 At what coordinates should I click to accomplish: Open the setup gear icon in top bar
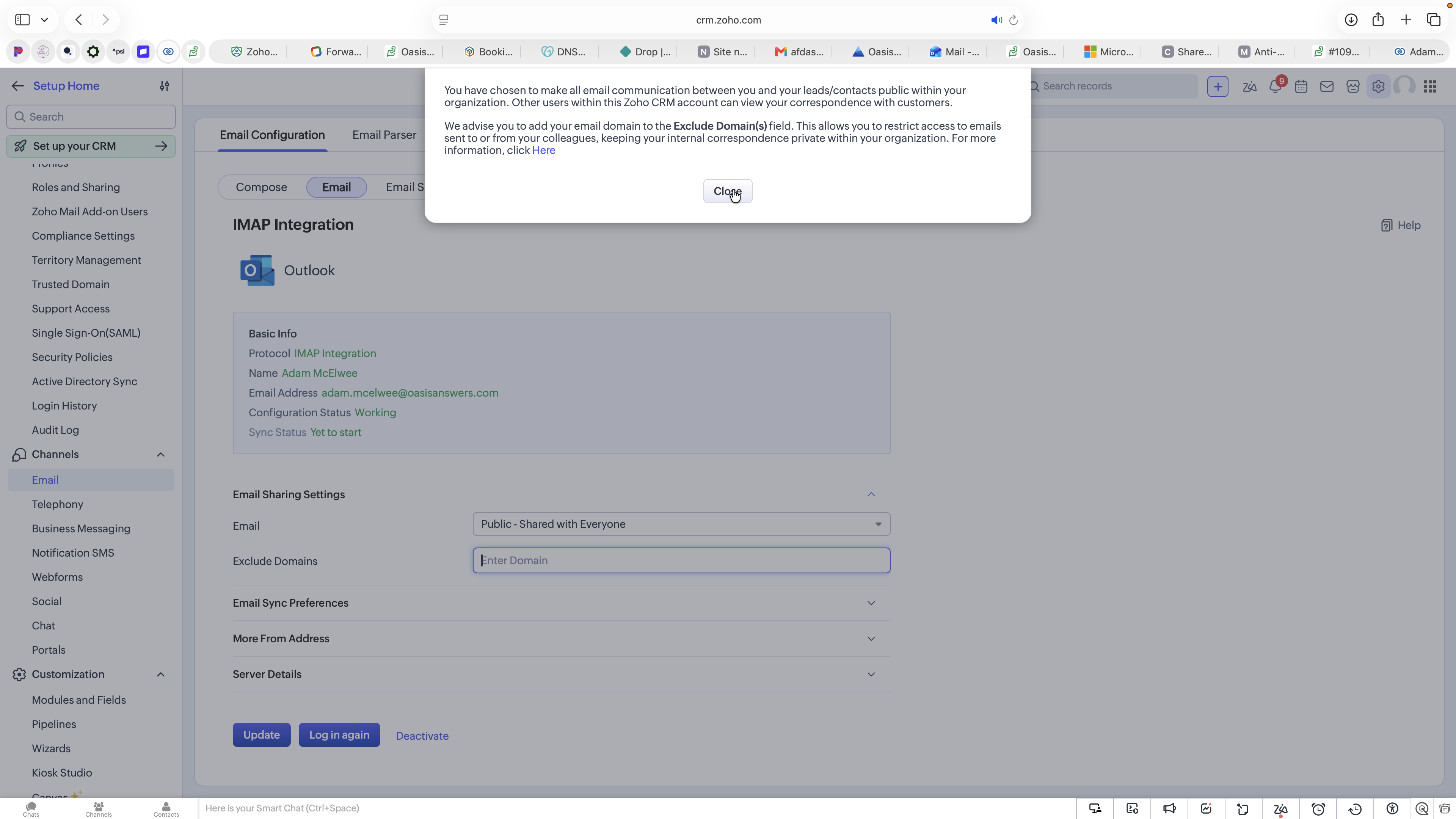pyautogui.click(x=1378, y=86)
